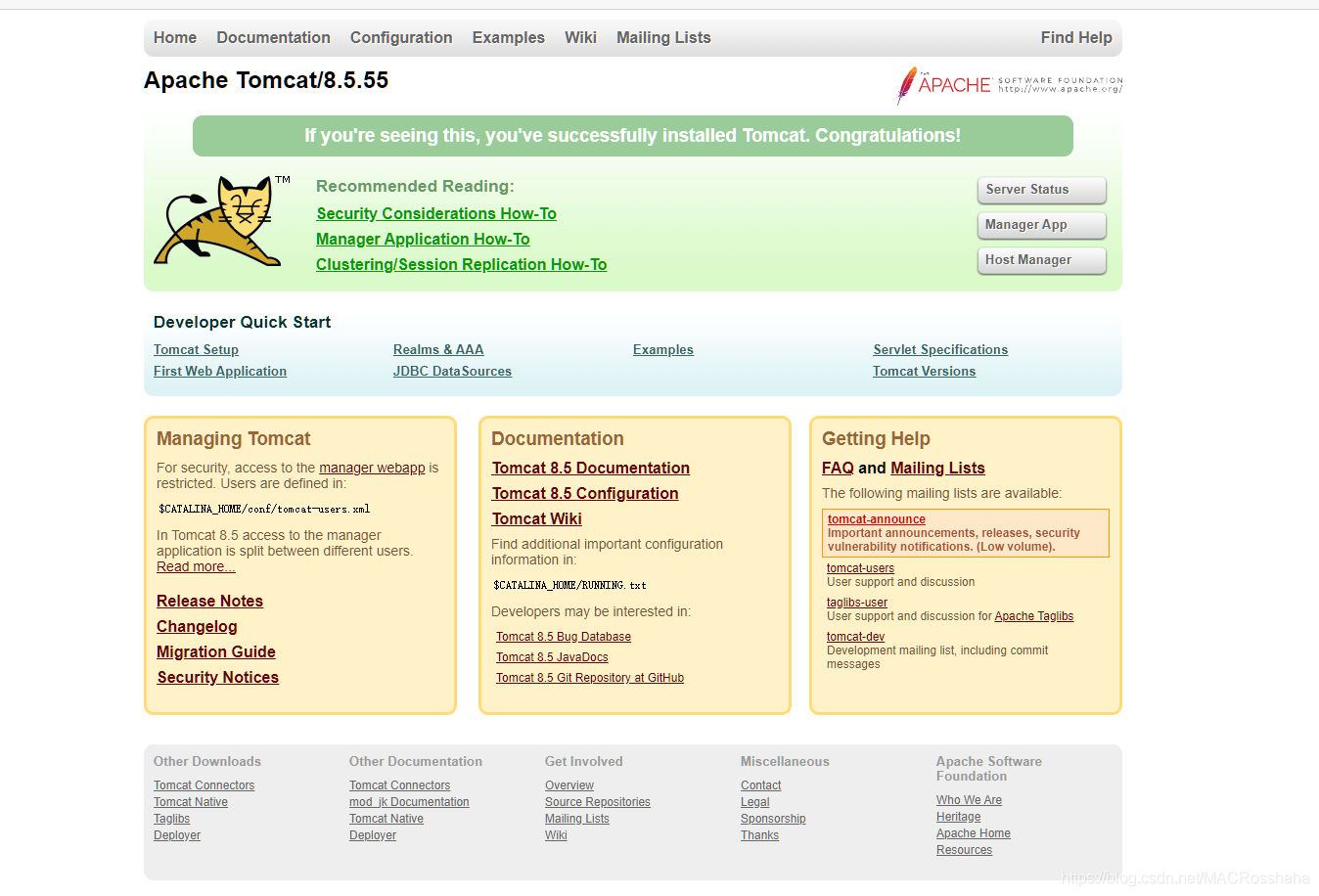Open Manager Application How-To link

pos(423,239)
